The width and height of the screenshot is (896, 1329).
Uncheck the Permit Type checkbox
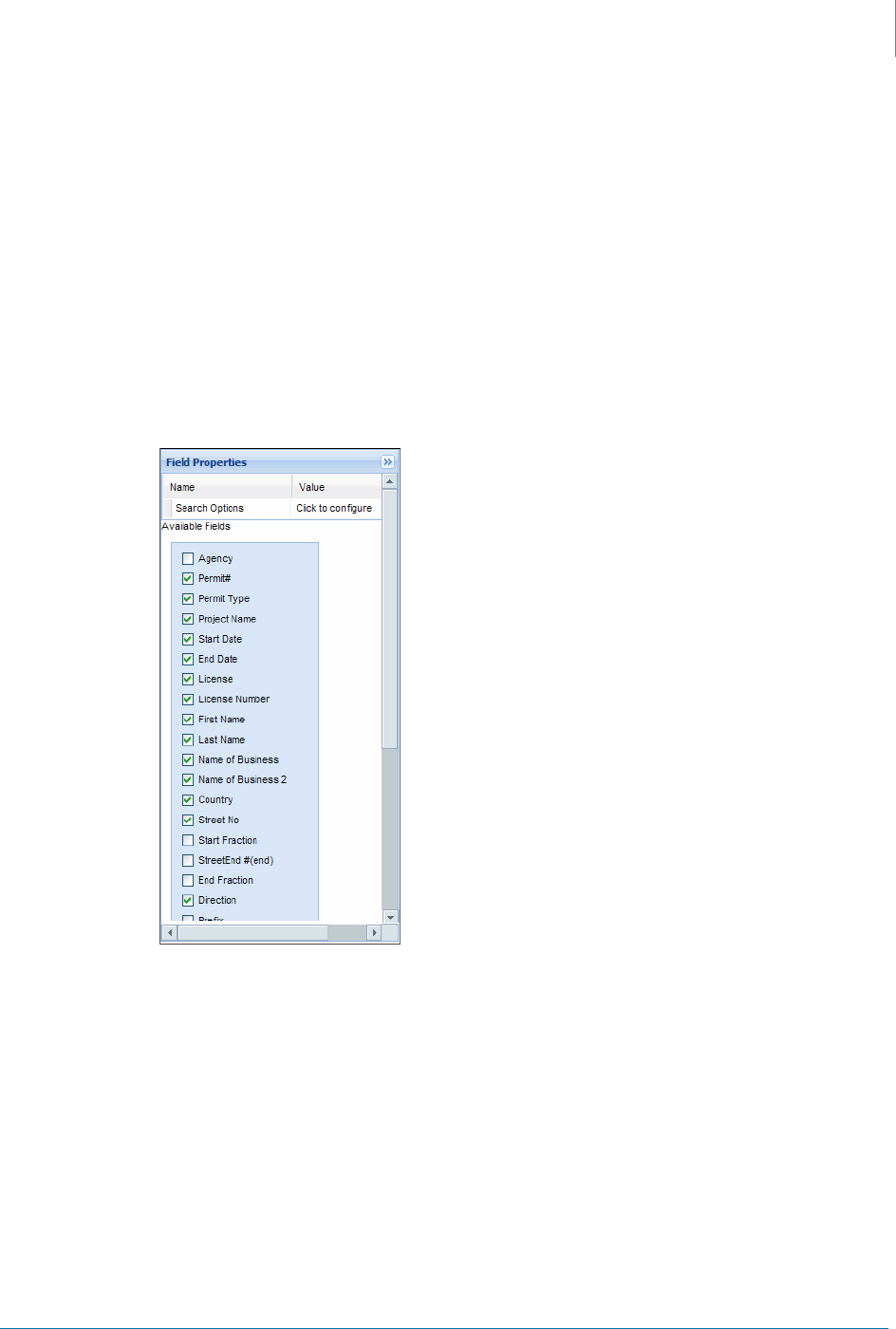[x=188, y=599]
